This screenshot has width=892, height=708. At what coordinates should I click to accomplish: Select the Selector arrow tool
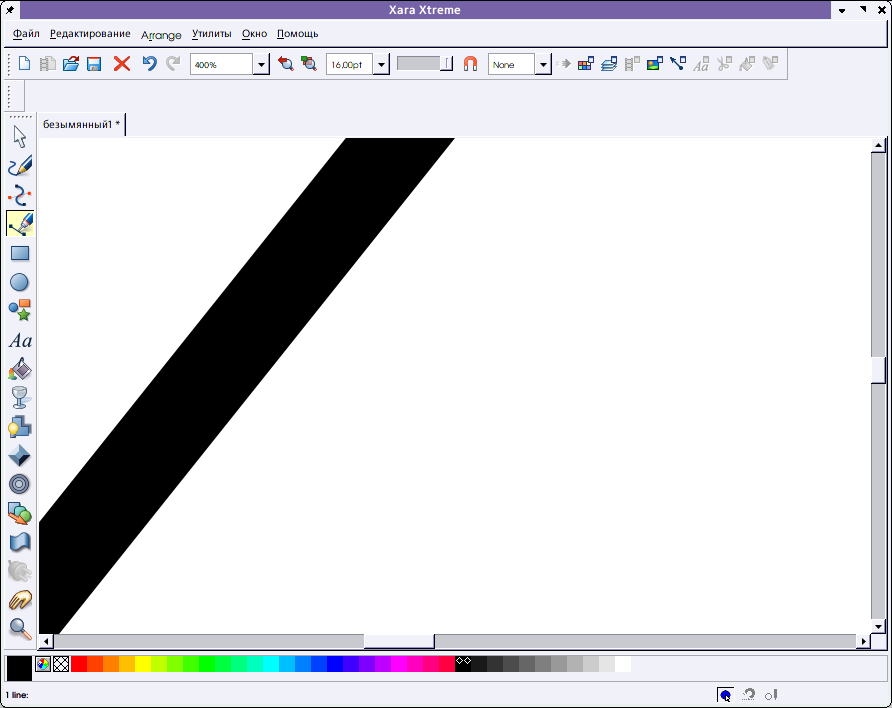(x=20, y=137)
